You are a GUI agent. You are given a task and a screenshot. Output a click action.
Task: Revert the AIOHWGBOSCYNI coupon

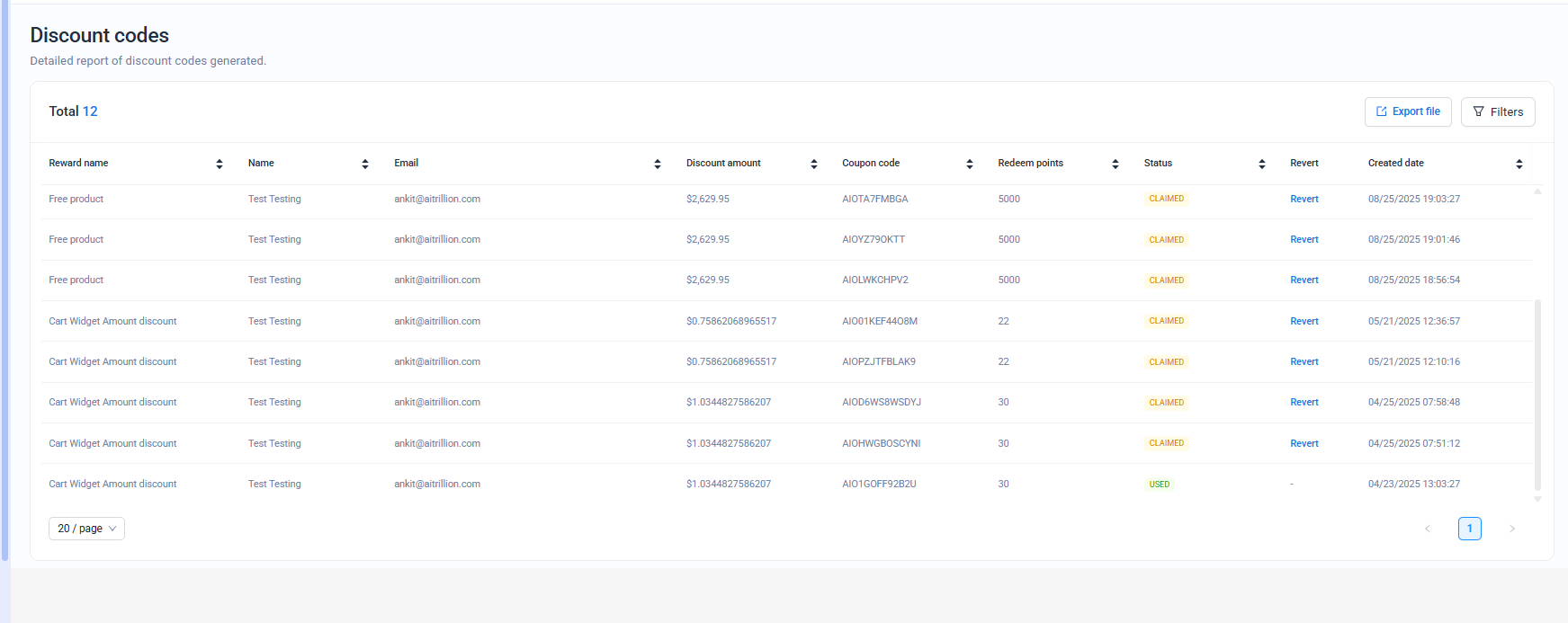(1304, 443)
